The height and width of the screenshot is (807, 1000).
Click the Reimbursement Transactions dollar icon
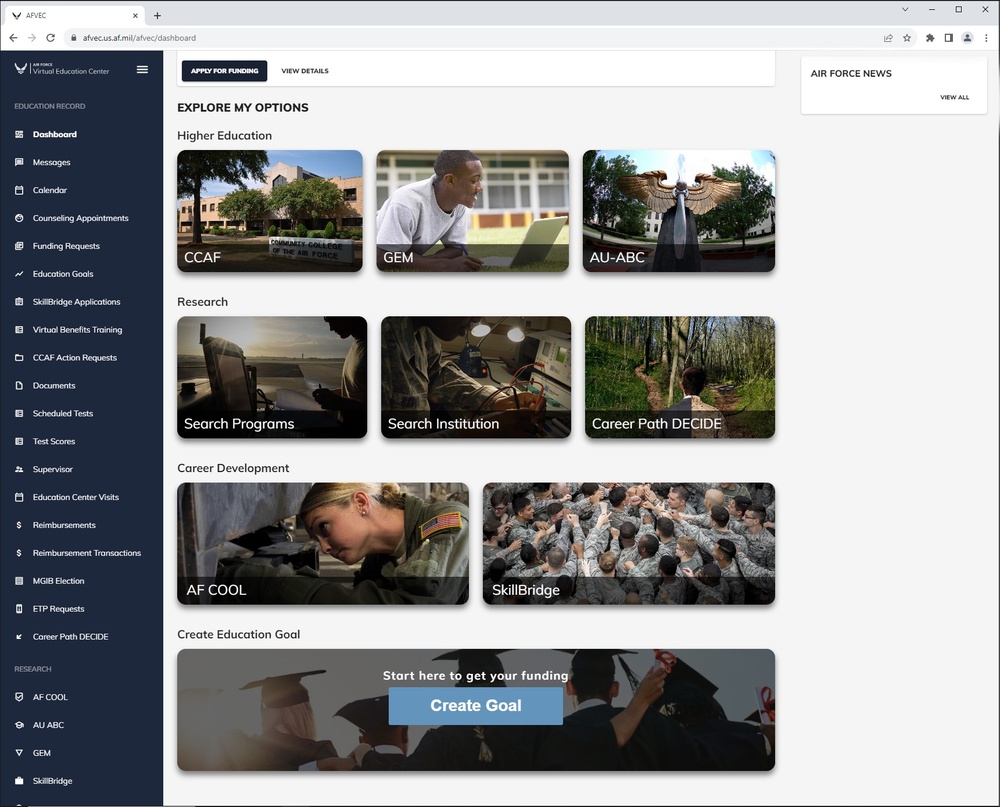click(19, 553)
